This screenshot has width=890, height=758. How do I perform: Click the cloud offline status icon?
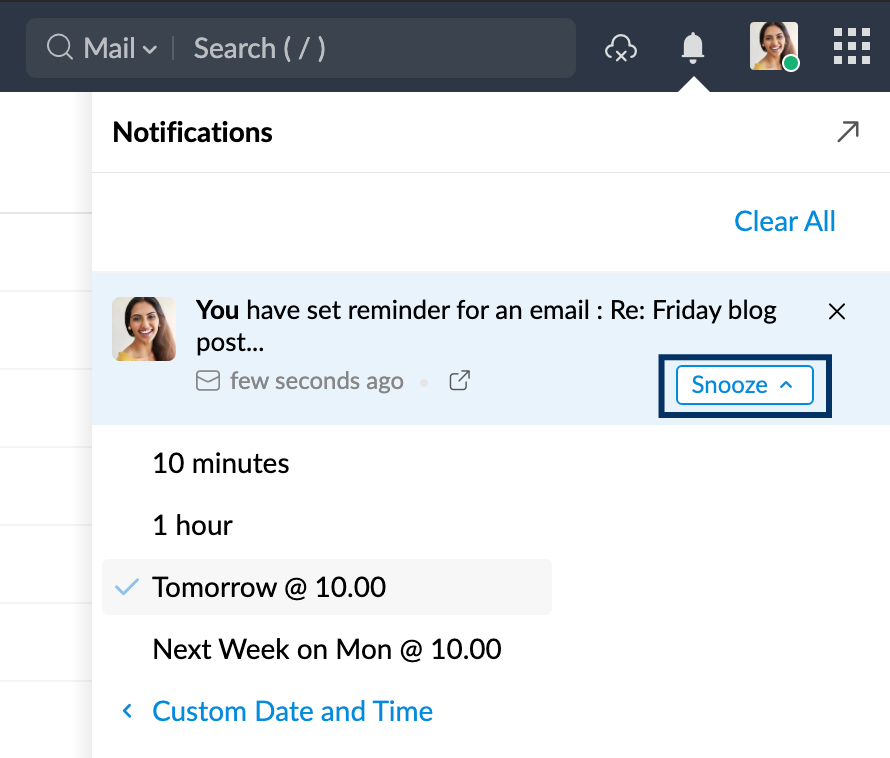(x=621, y=48)
